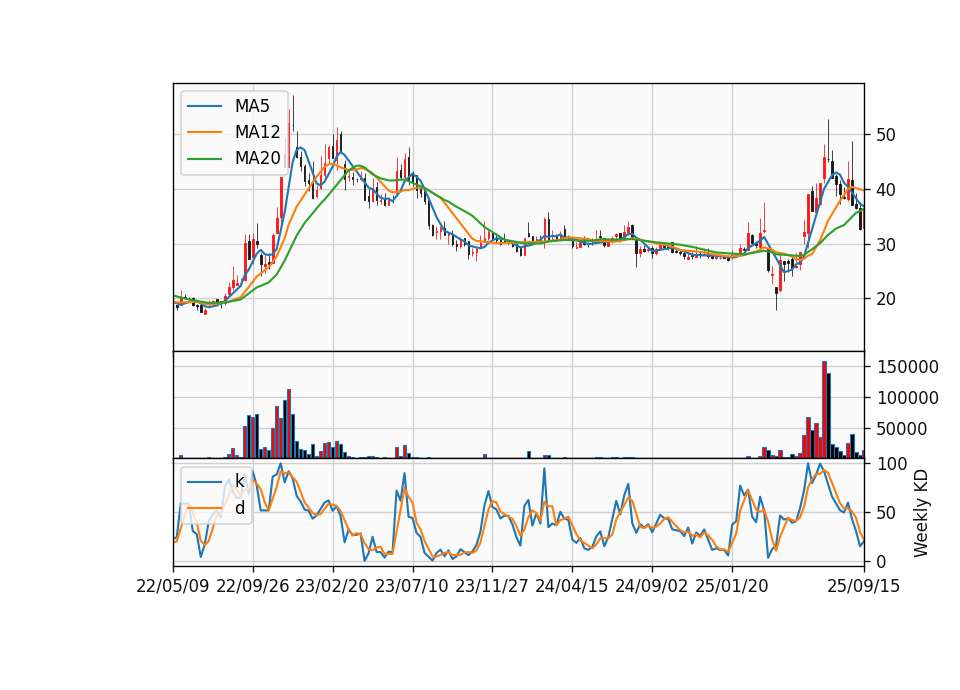Click the volume axis label 100000
960x690 pixels.
[908, 399]
